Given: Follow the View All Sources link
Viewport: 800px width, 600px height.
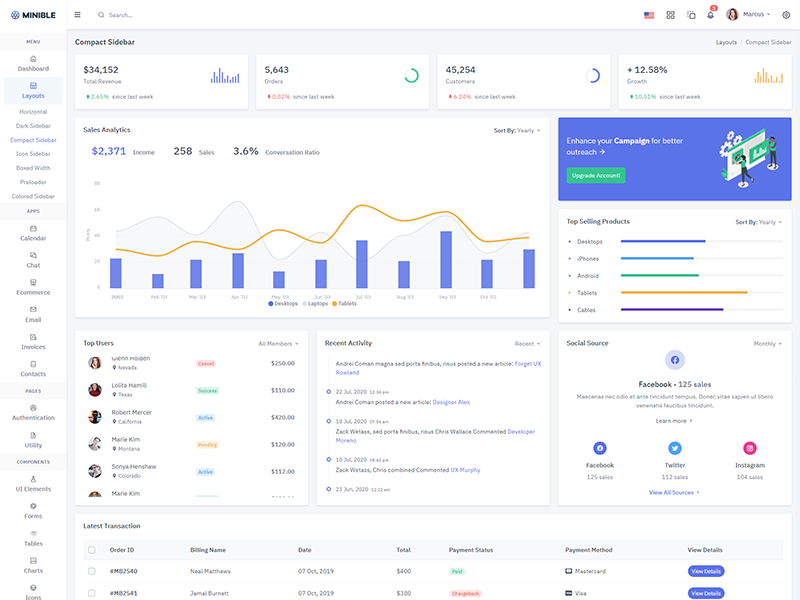Looking at the screenshot, I should pos(674,492).
